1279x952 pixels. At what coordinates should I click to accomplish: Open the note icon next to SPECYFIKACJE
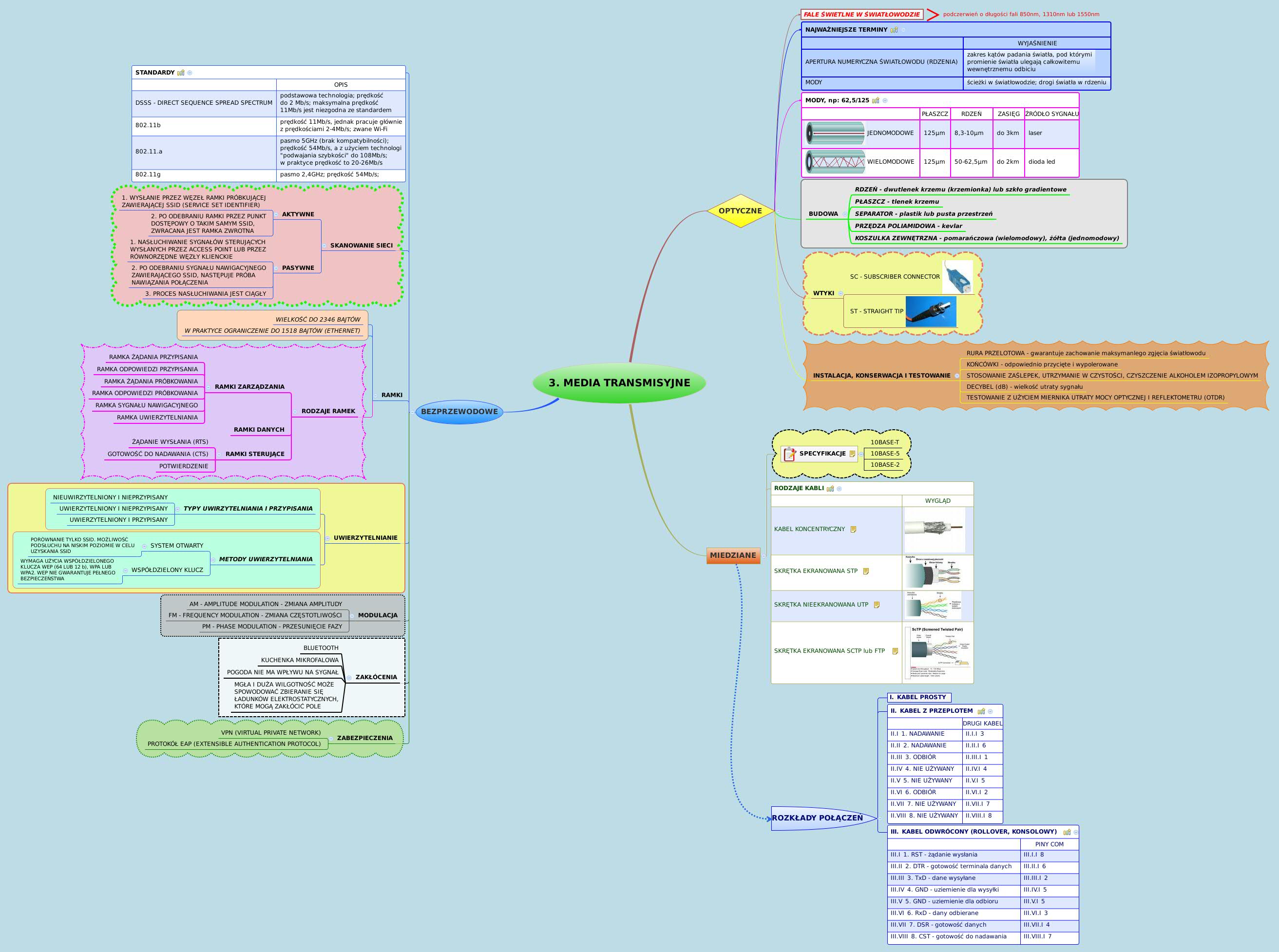pyautogui.click(x=853, y=455)
